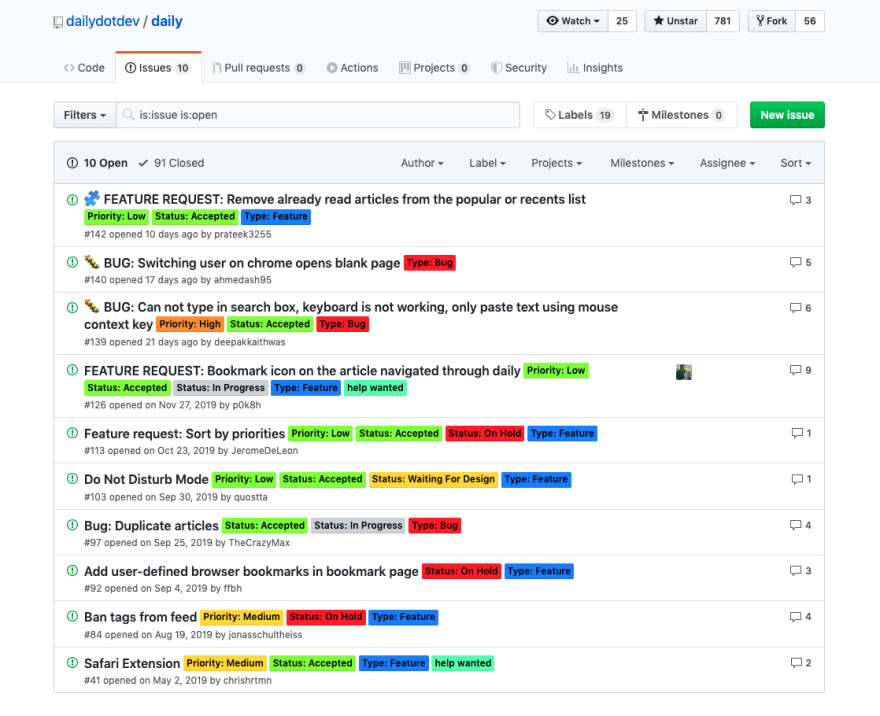
Task: Select the Issues tab
Action: pos(158,68)
